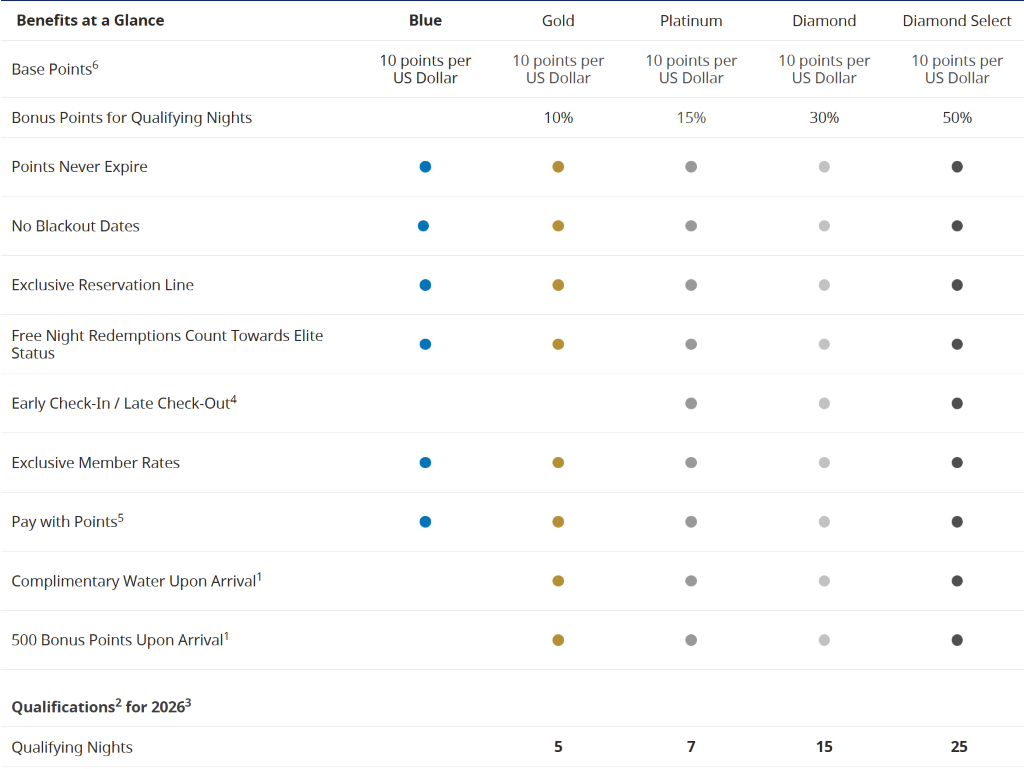
Task: Click Blue dot for Exclusive Reservation Line
Action: tap(425, 285)
